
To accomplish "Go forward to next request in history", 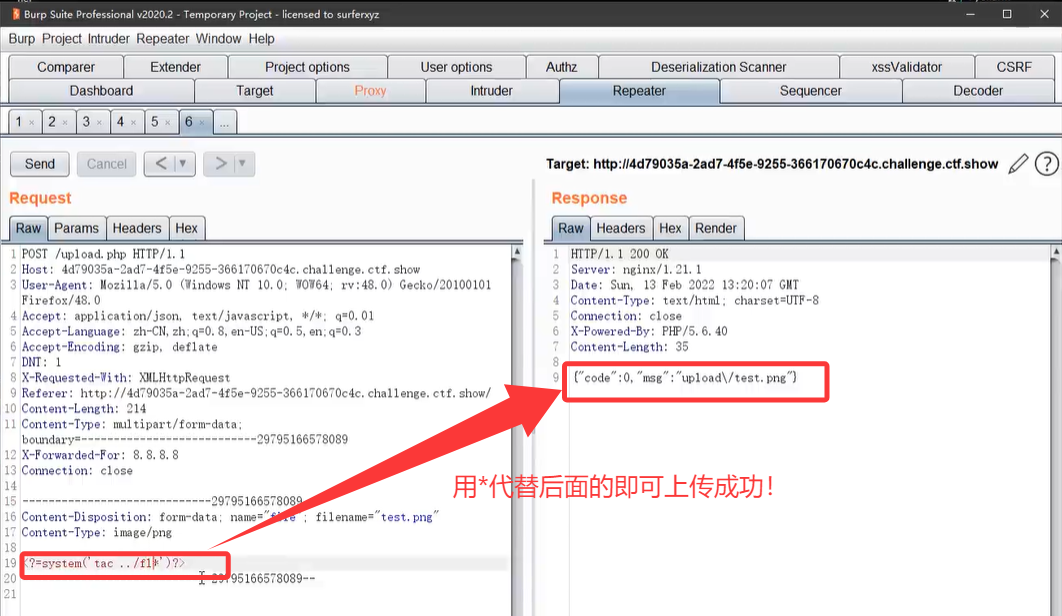I will [x=220, y=163].
